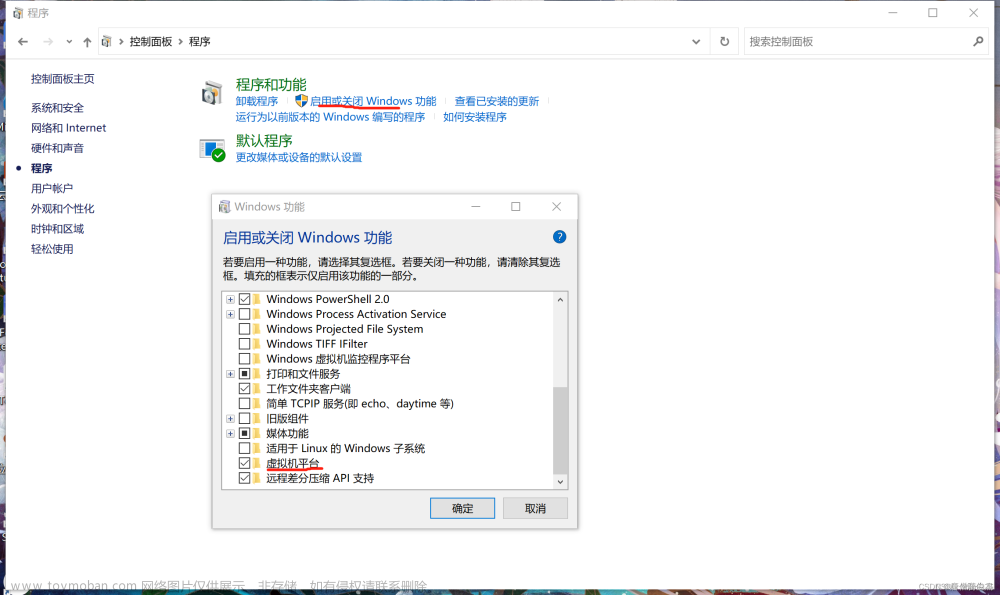This screenshot has height=595, width=1000.
Task: Click the folder icon of Windows TIFF IFilter
Action: coord(257,344)
